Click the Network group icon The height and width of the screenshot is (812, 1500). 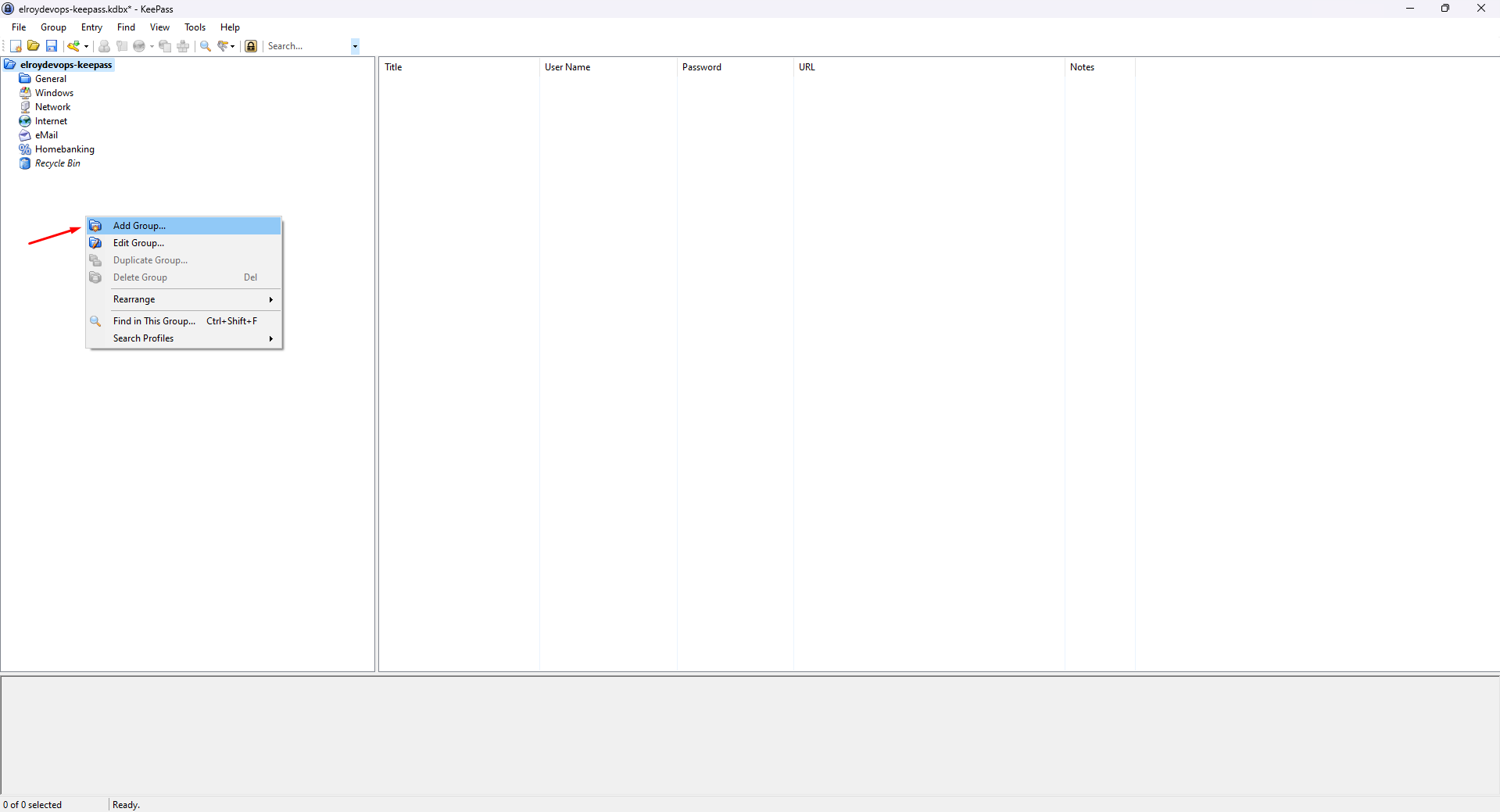coord(25,107)
